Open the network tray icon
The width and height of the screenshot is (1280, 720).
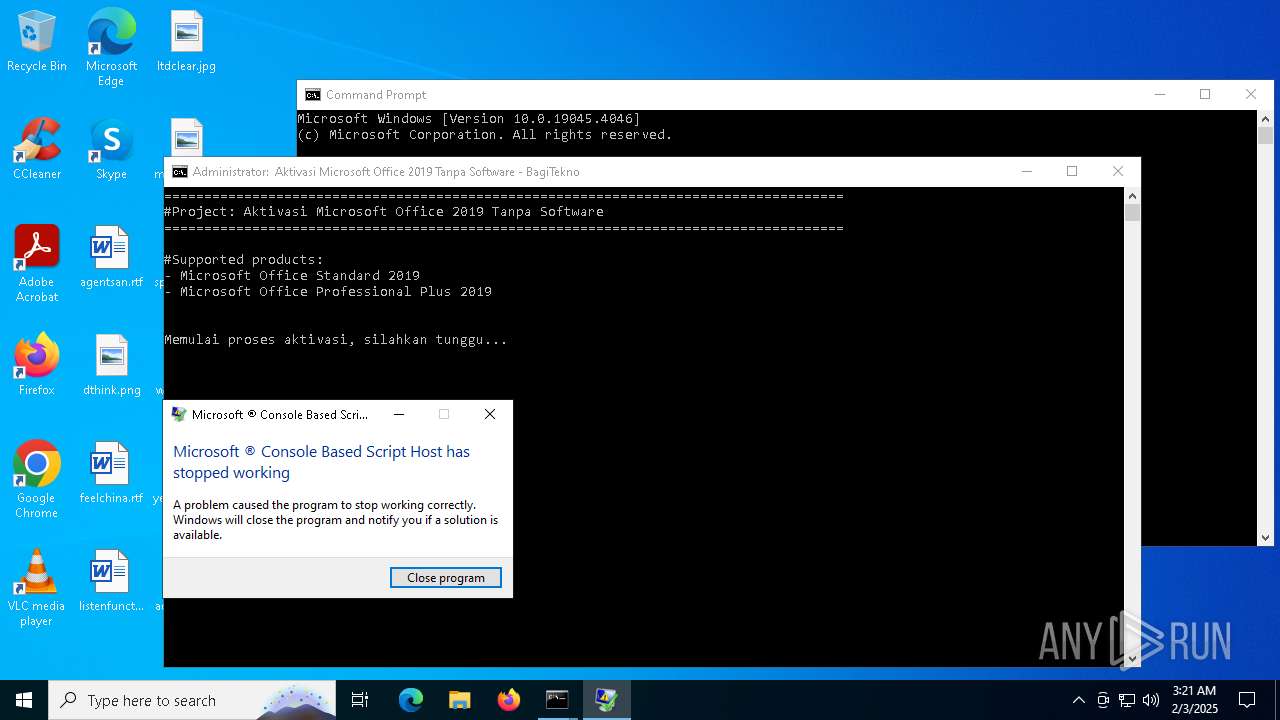1127,700
